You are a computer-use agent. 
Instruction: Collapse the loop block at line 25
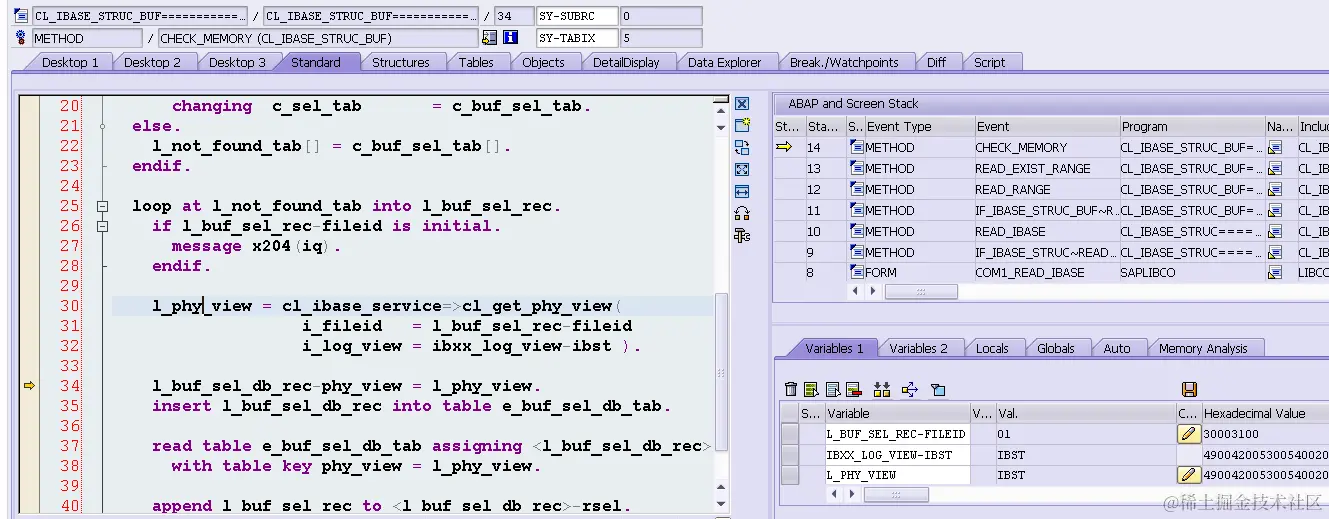[102, 206]
